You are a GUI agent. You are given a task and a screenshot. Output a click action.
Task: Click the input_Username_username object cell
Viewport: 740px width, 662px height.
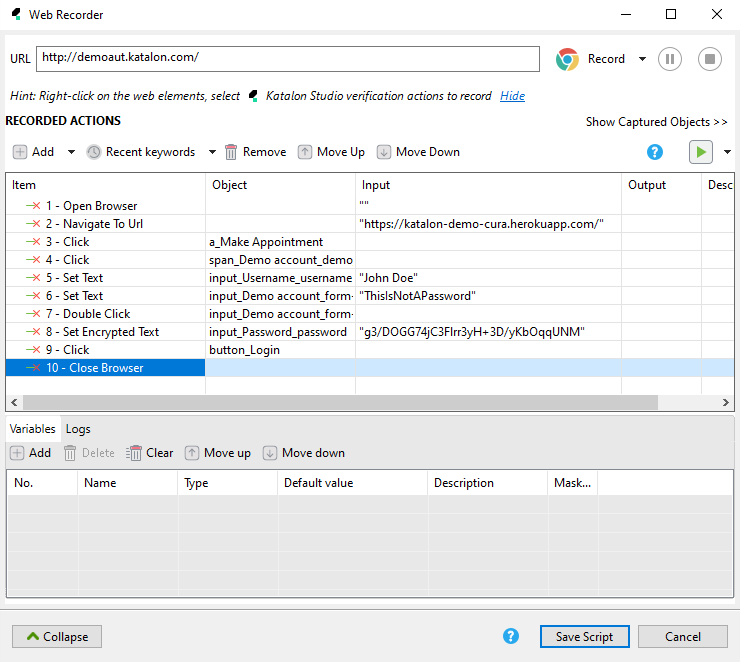click(x=280, y=277)
